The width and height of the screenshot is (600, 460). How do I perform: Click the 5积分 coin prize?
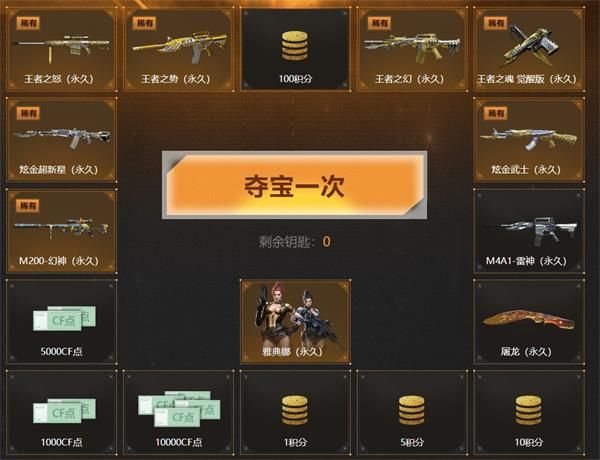pyautogui.click(x=412, y=412)
